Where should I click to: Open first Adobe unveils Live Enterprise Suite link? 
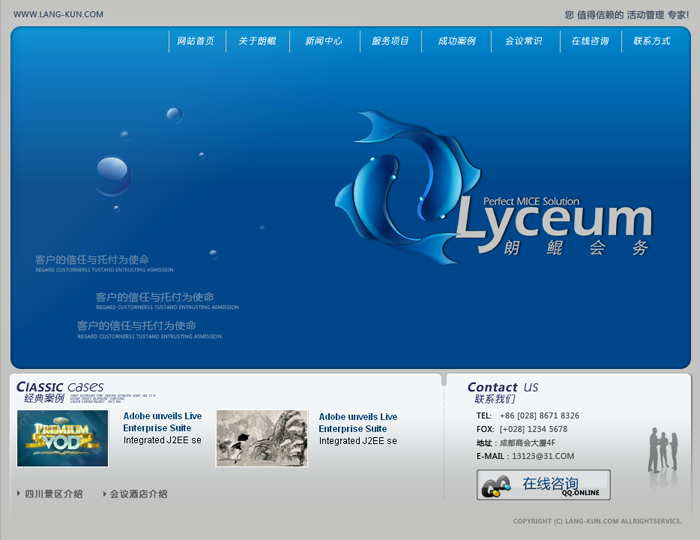[x=162, y=422]
